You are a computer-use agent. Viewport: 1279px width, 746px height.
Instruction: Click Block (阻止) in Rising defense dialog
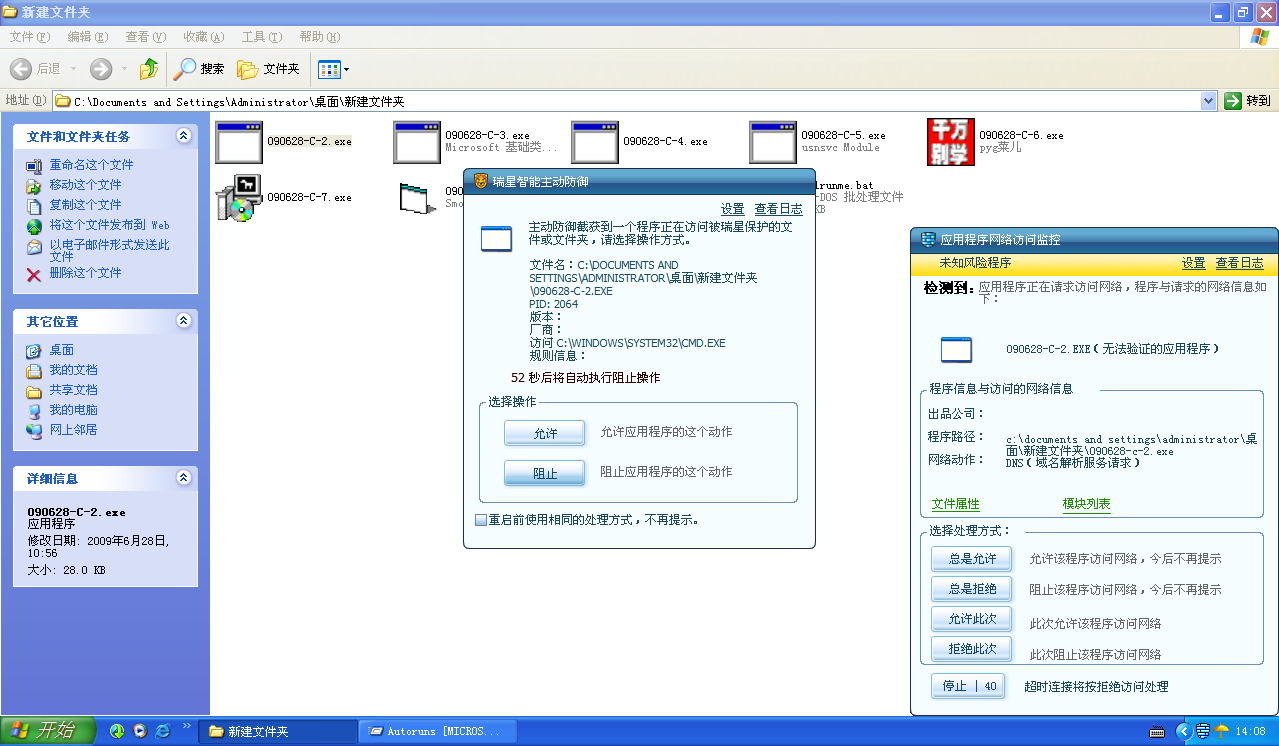coord(545,473)
